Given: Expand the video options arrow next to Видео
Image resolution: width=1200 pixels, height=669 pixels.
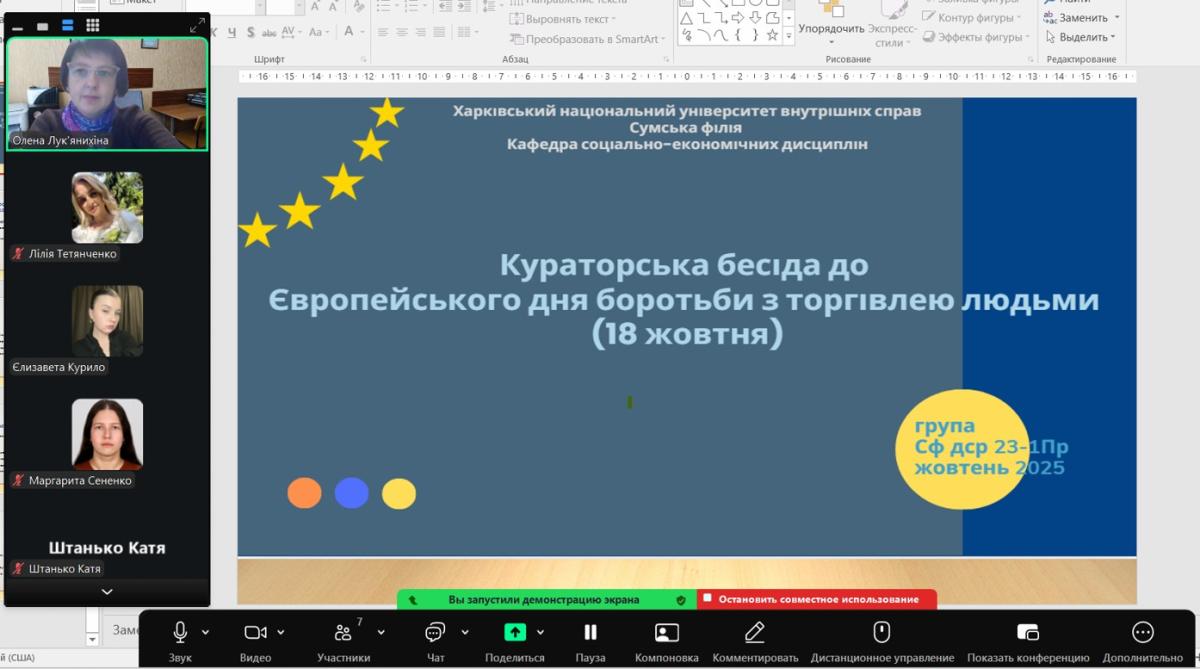Looking at the screenshot, I should [x=281, y=632].
